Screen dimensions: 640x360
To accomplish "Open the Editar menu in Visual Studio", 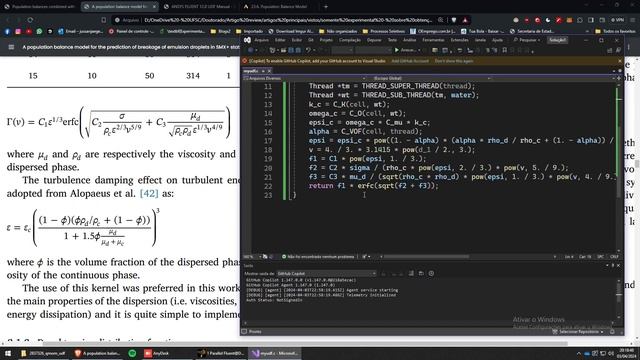I will point(280,40).
